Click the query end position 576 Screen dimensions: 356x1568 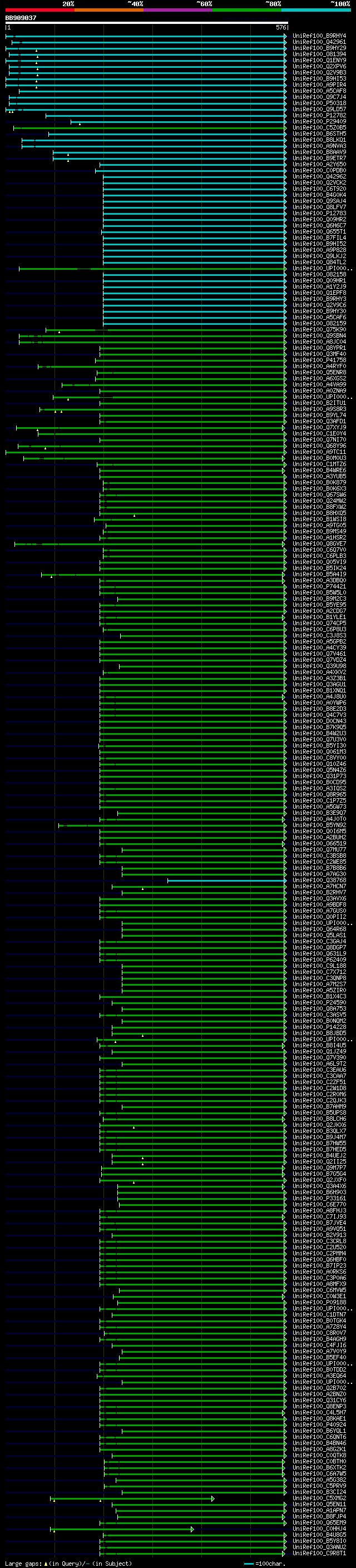(281, 27)
